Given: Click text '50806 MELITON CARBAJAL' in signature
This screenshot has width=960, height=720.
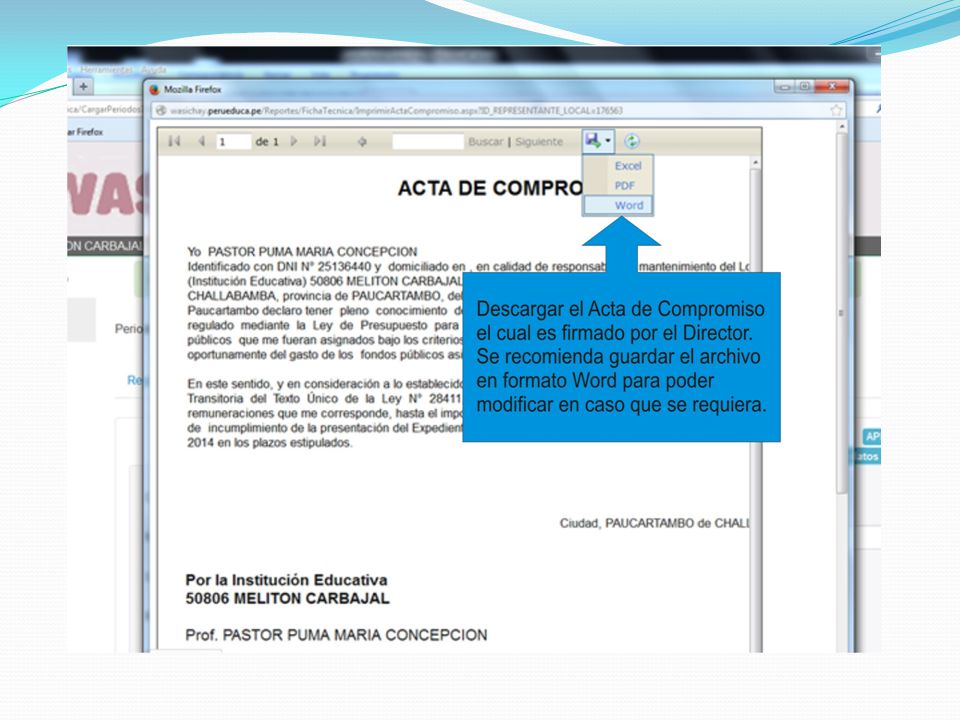Looking at the screenshot, I should (x=288, y=598).
